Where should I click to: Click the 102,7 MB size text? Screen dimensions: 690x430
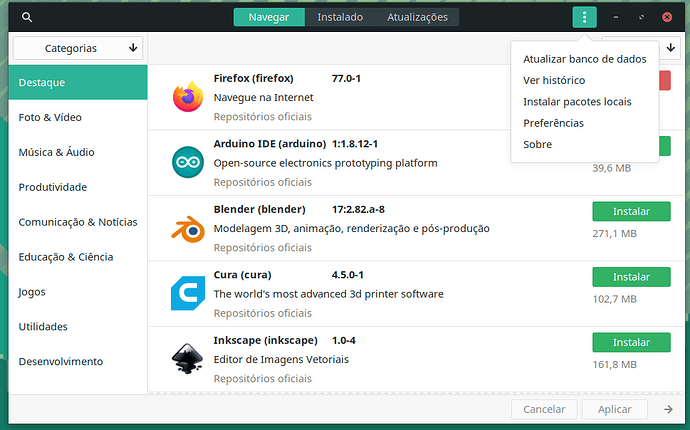[614, 299]
